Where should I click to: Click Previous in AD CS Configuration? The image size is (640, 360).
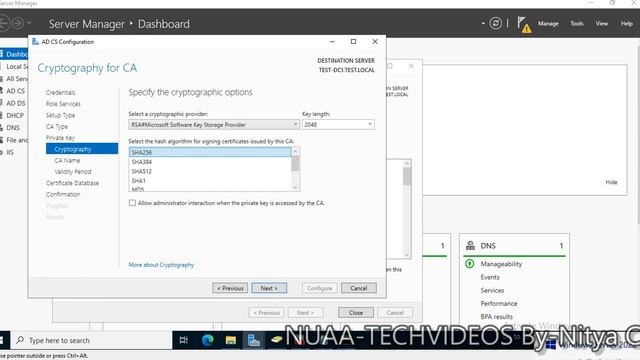(x=230, y=288)
